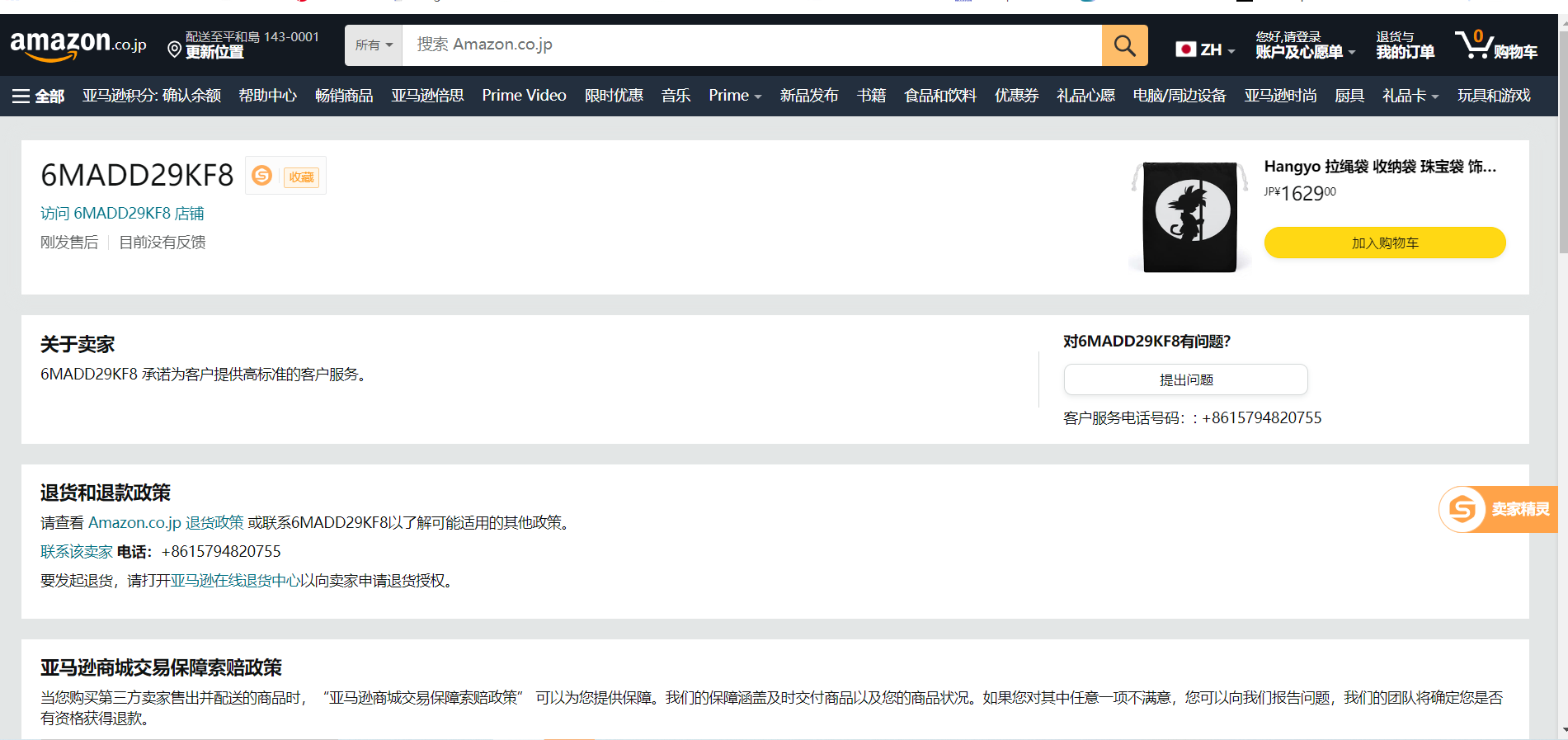The height and width of the screenshot is (740, 1568).
Task: Click the JP¥1629 product price
Action: 1300,193
